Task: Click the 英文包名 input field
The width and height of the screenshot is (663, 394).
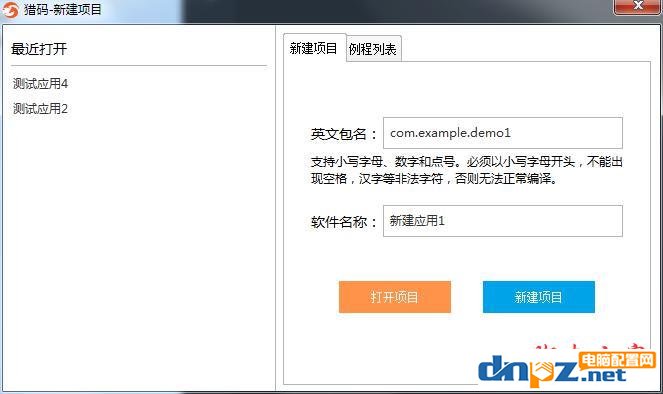Action: coord(503,133)
